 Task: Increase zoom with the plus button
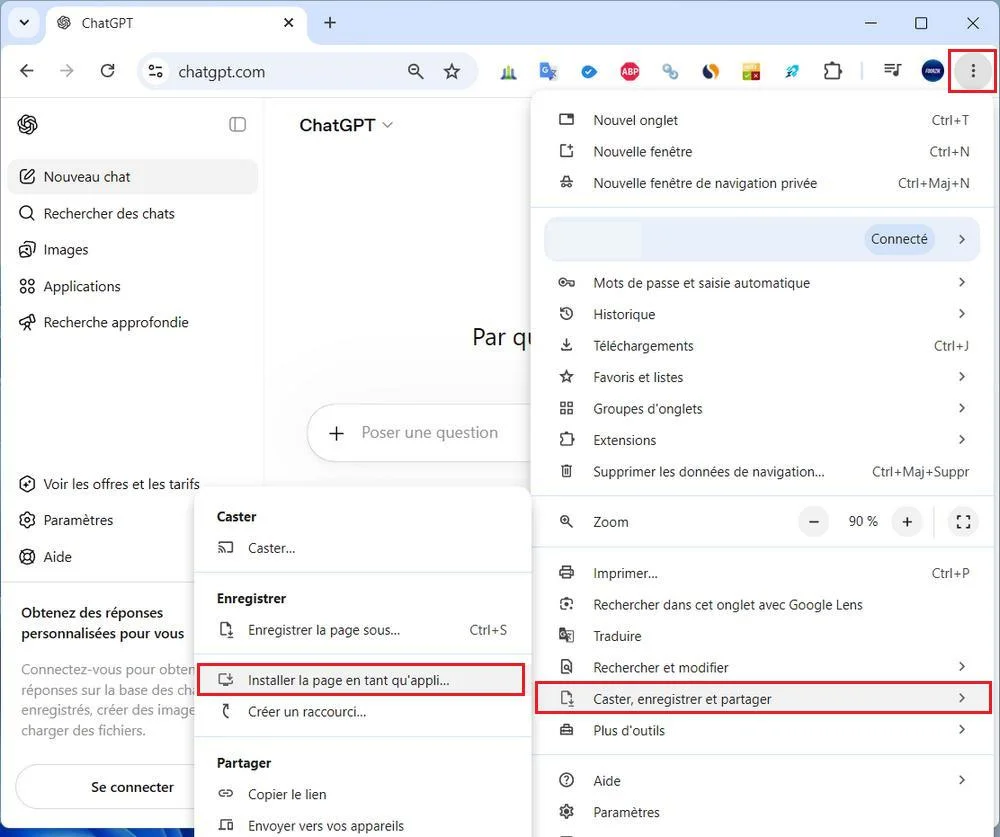907,522
